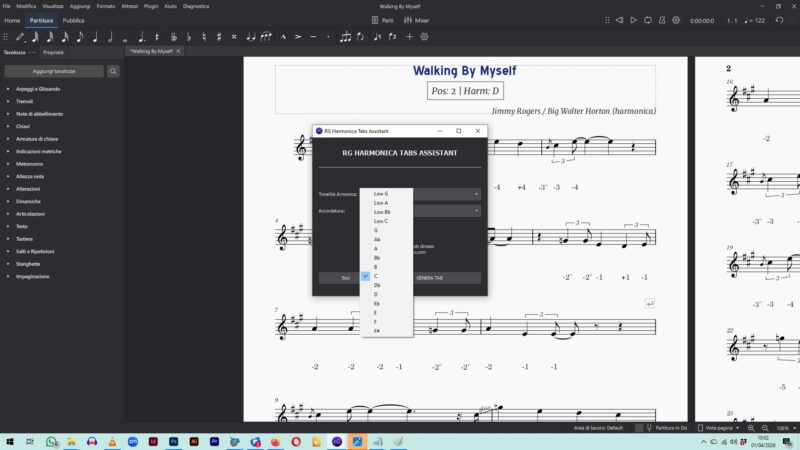Image resolution: width=800 pixels, height=450 pixels.
Task: Open the Plugin menu
Action: (x=151, y=6)
